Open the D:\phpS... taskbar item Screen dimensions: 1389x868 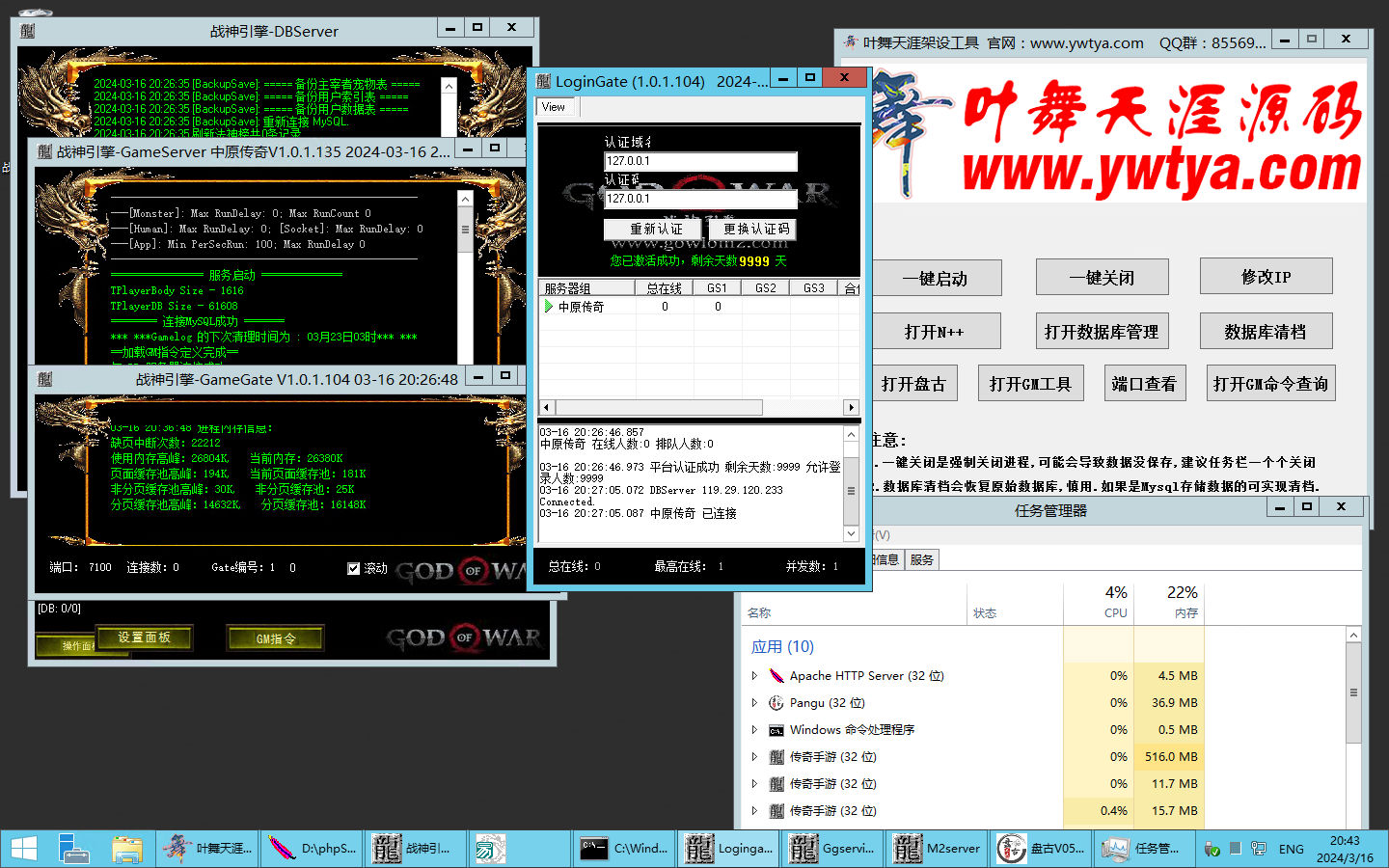[x=312, y=849]
